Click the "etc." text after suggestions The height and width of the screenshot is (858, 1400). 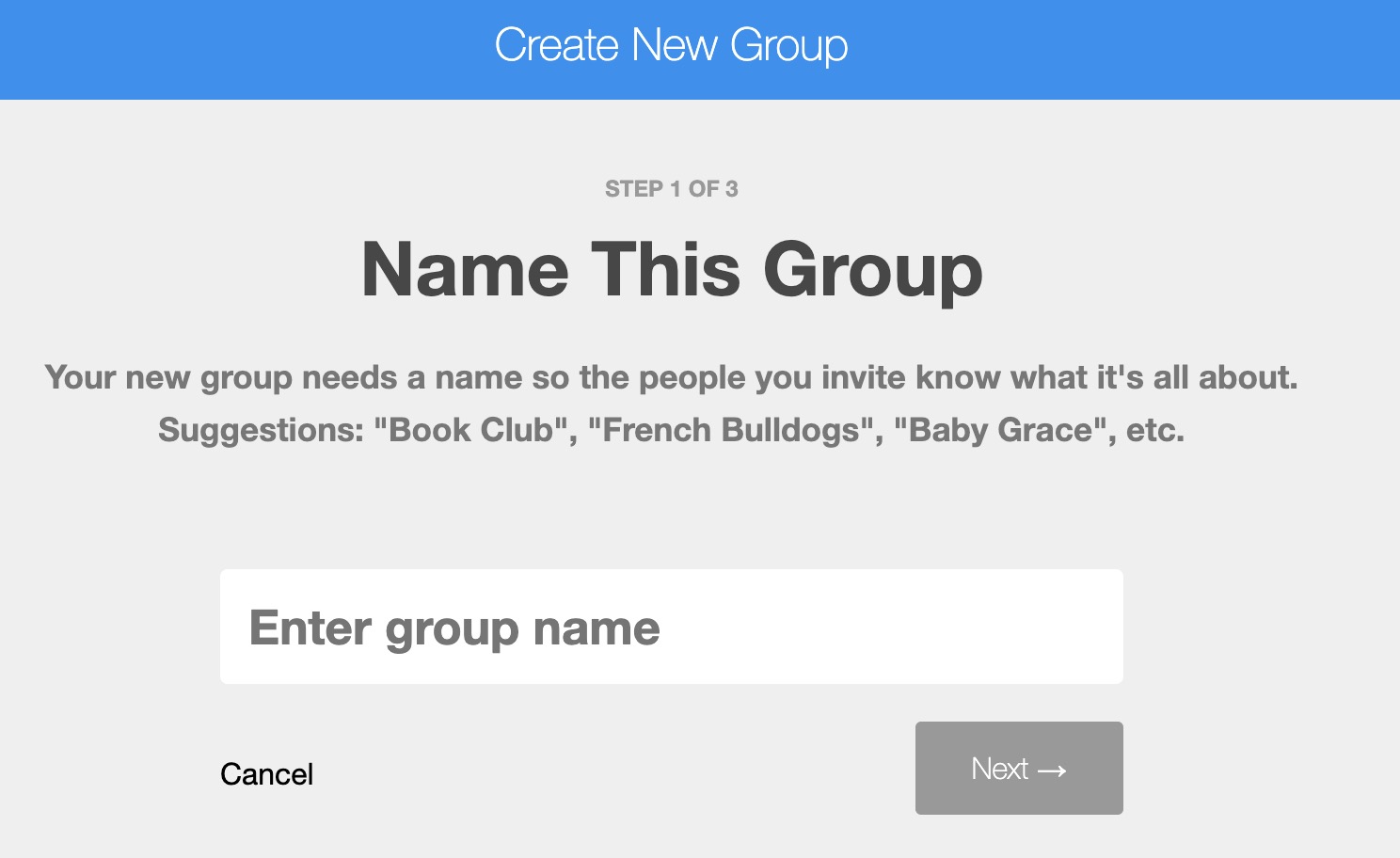pos(1155,430)
